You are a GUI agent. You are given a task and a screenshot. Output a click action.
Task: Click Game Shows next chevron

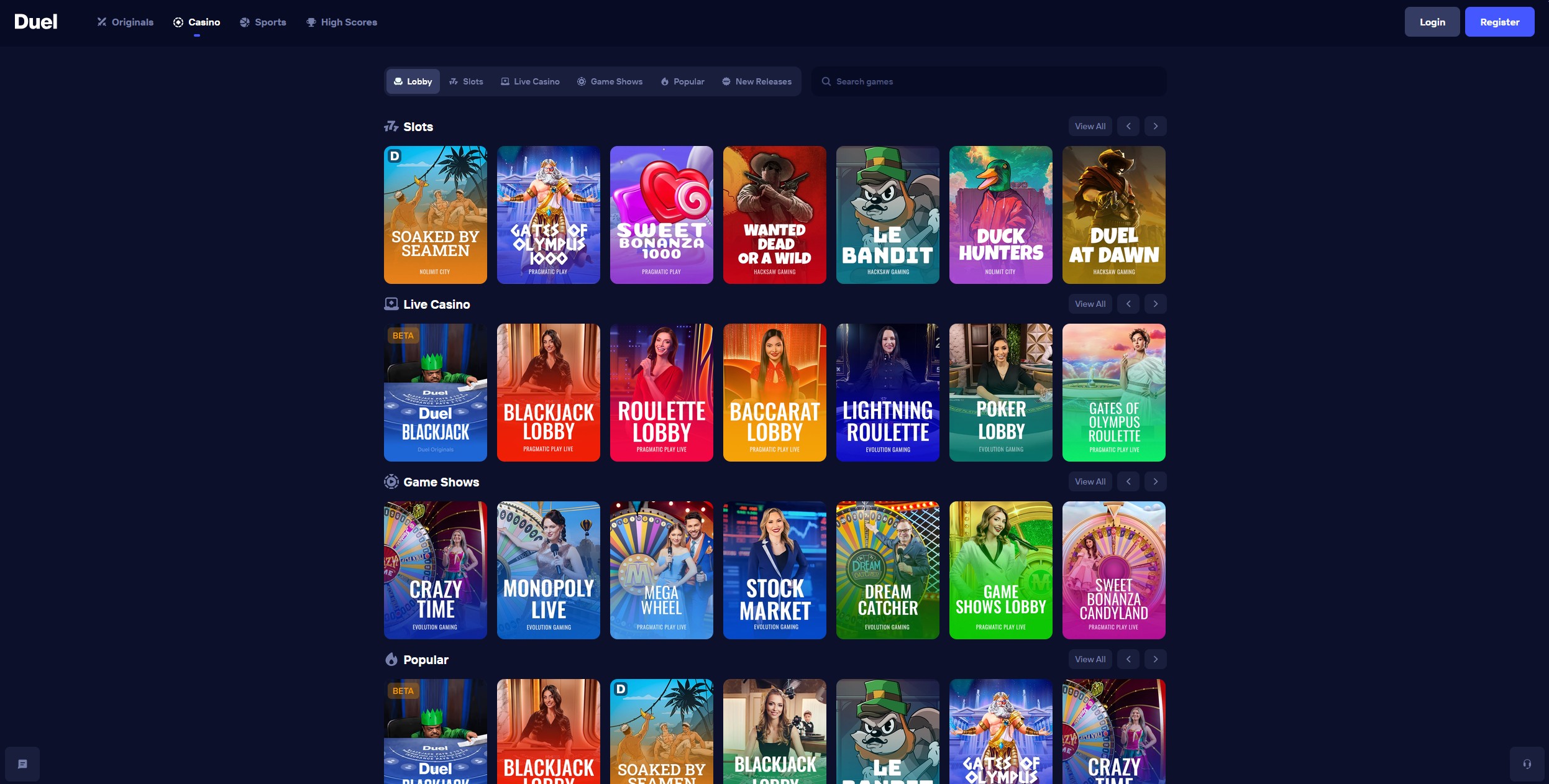[x=1156, y=481]
